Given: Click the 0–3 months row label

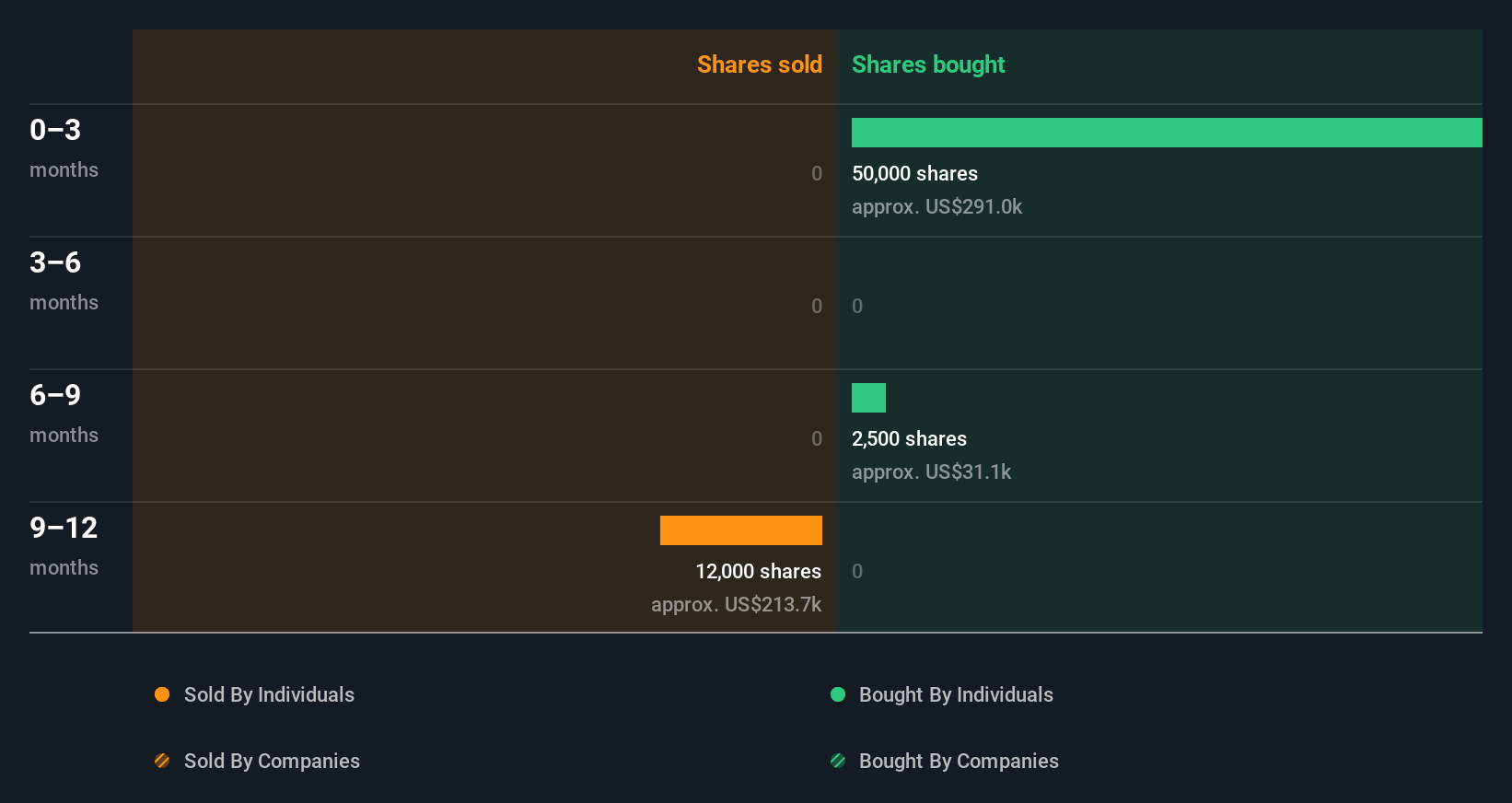Looking at the screenshot, I should coord(64,148).
